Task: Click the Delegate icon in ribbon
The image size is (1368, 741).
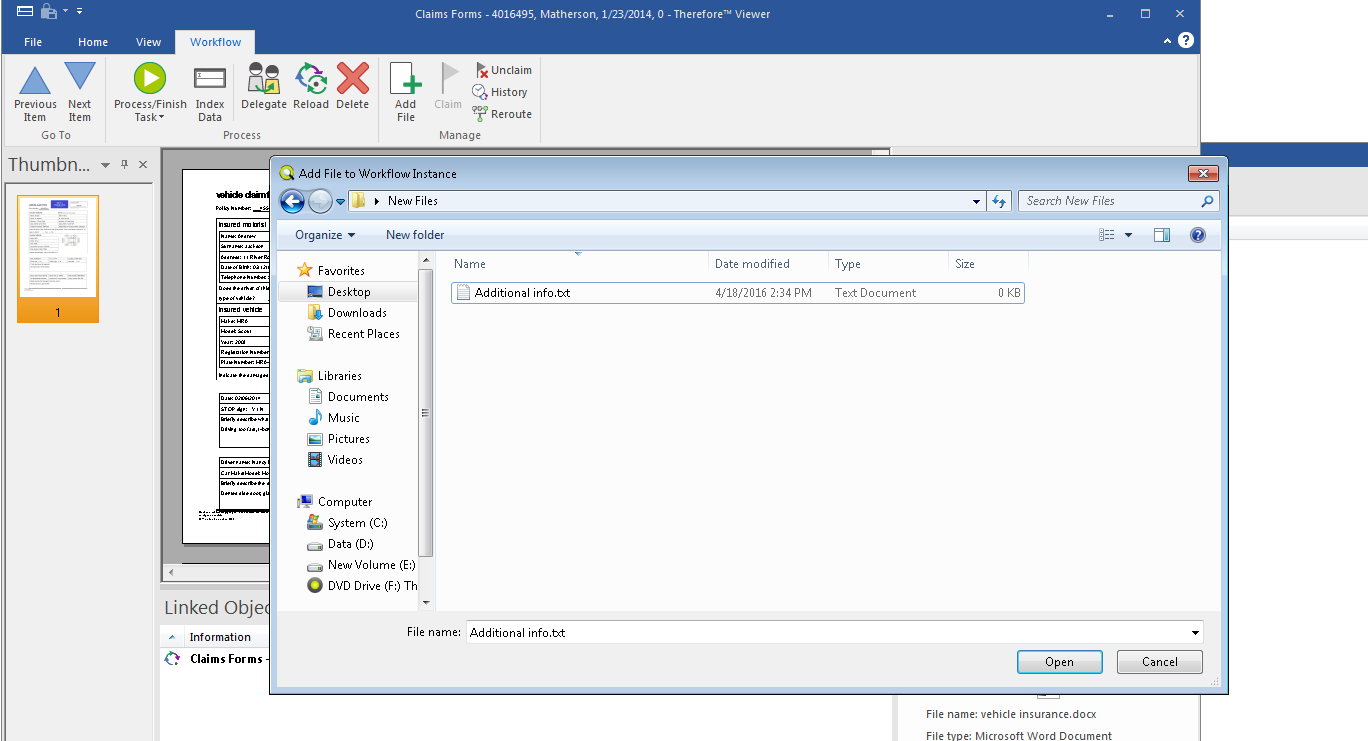Action: coord(263,80)
